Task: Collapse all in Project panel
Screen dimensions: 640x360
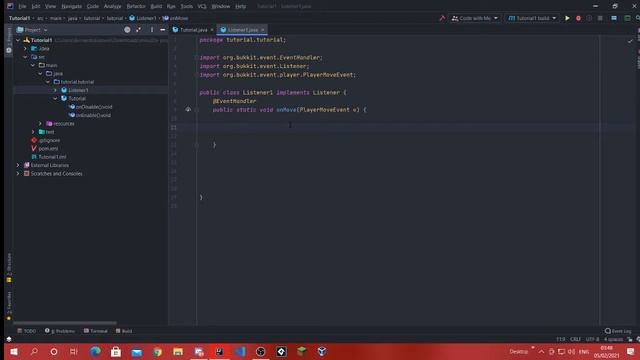Action: tap(139, 29)
